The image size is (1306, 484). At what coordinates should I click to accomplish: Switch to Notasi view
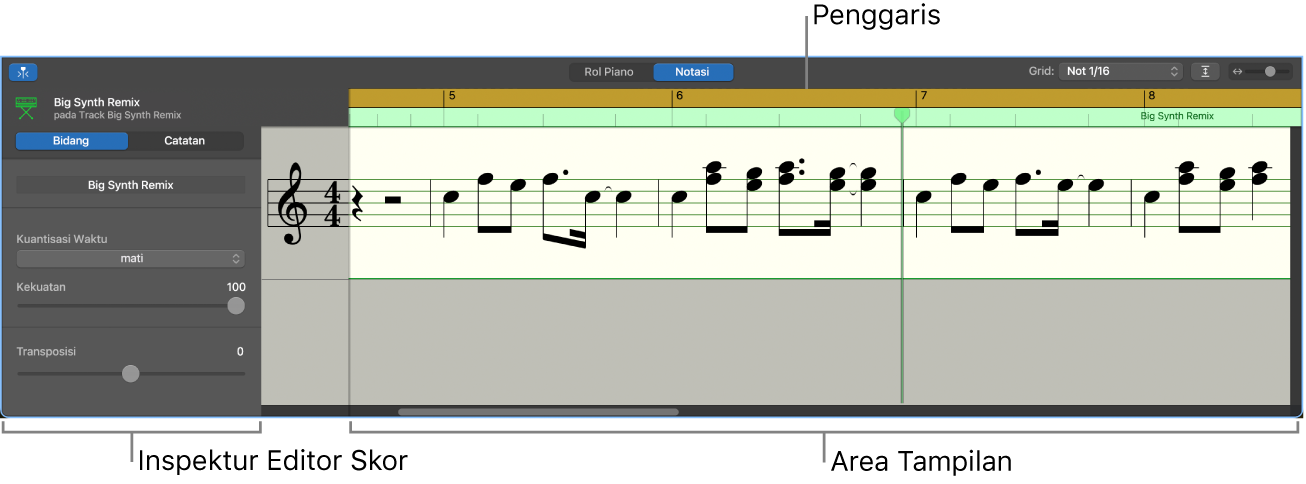coord(693,72)
